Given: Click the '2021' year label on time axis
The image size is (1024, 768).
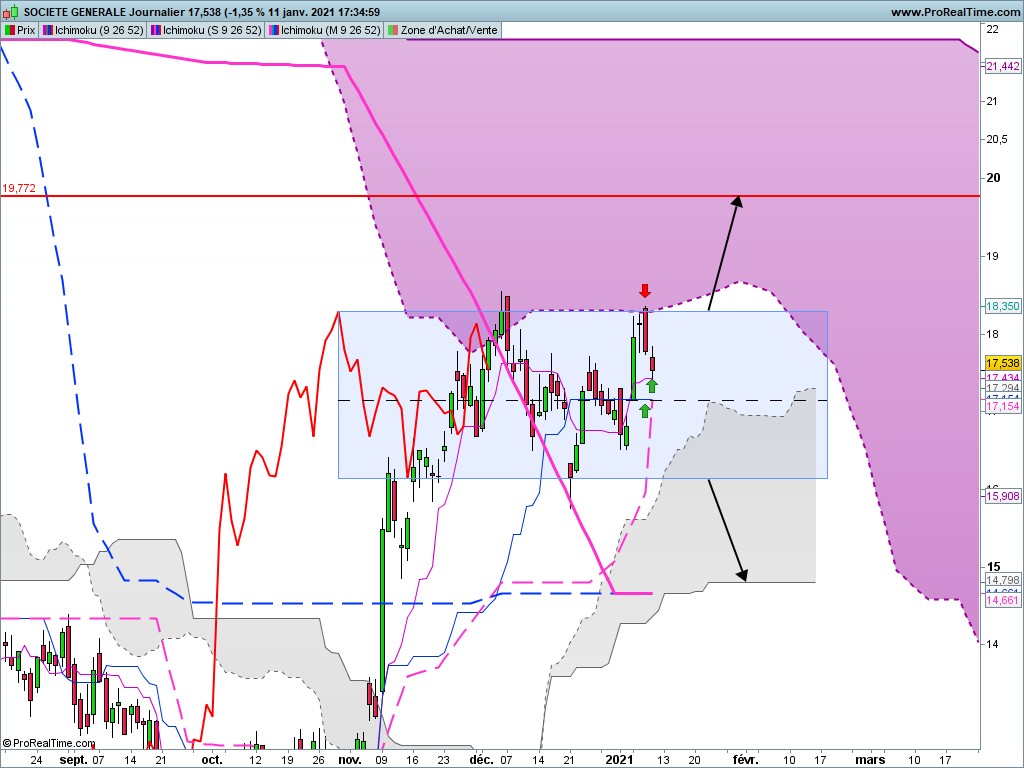Looking at the screenshot, I should point(619,760).
